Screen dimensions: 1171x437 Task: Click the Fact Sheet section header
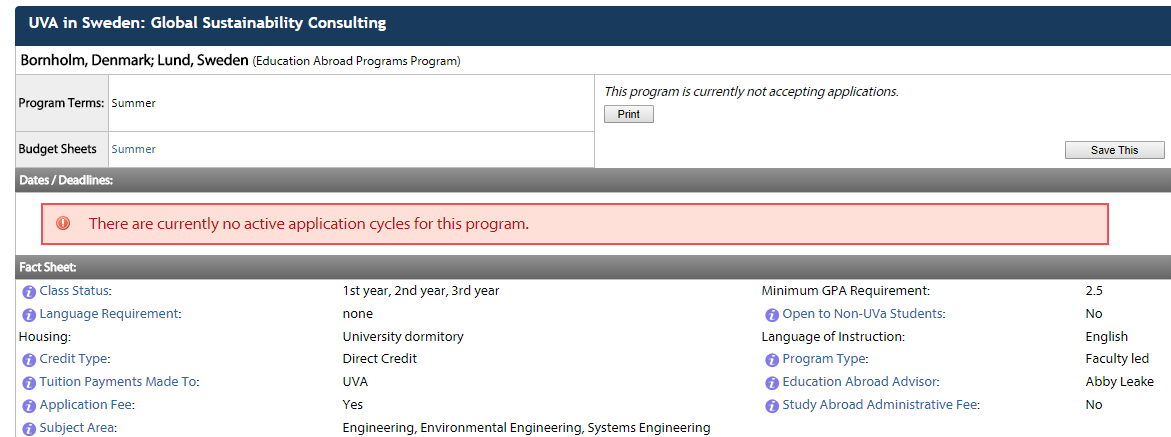[48, 267]
